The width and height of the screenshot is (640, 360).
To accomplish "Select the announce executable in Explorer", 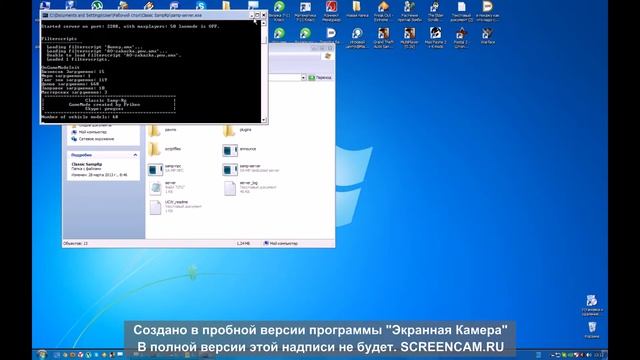I will pyautogui.click(x=239, y=150).
